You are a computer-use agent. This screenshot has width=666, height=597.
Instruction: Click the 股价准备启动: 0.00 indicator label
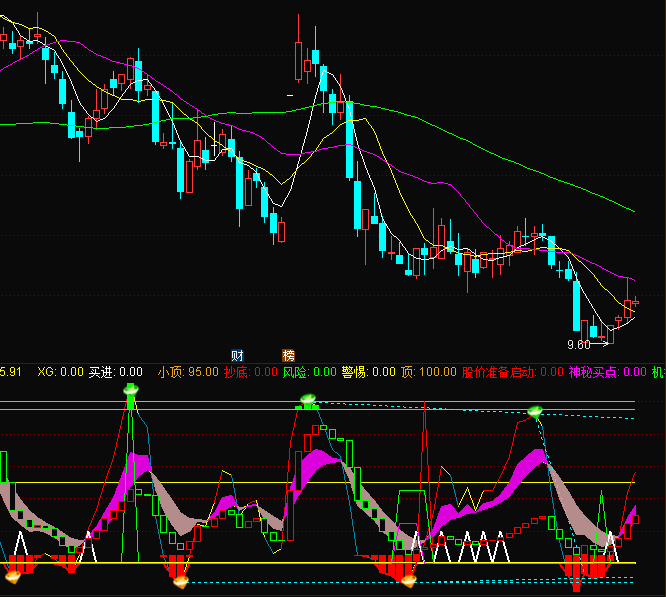(x=513, y=372)
